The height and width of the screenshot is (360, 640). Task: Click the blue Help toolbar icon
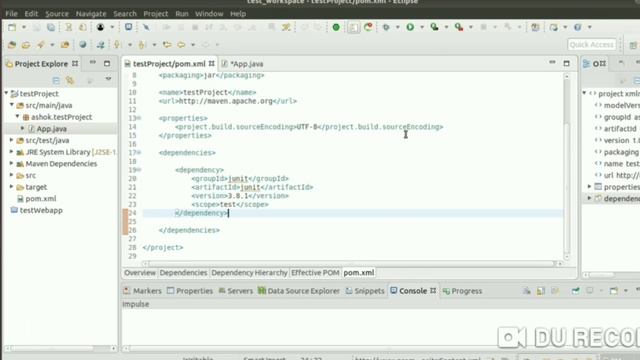pos(578,27)
